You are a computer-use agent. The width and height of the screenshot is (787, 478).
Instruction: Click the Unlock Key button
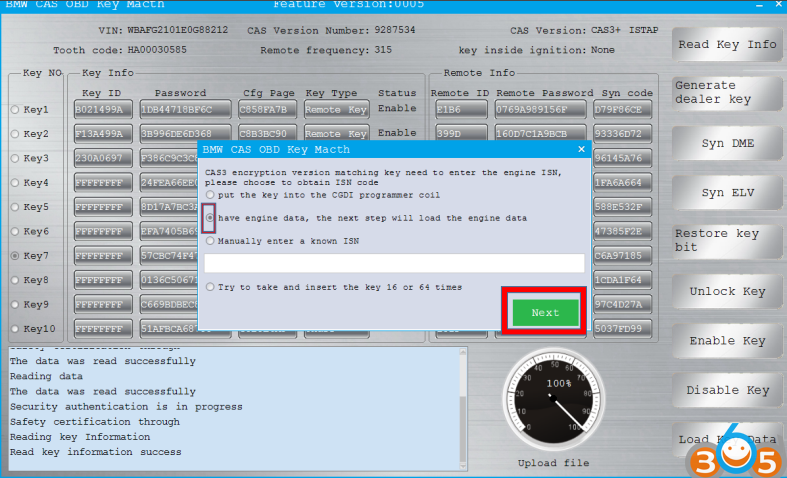(726, 292)
